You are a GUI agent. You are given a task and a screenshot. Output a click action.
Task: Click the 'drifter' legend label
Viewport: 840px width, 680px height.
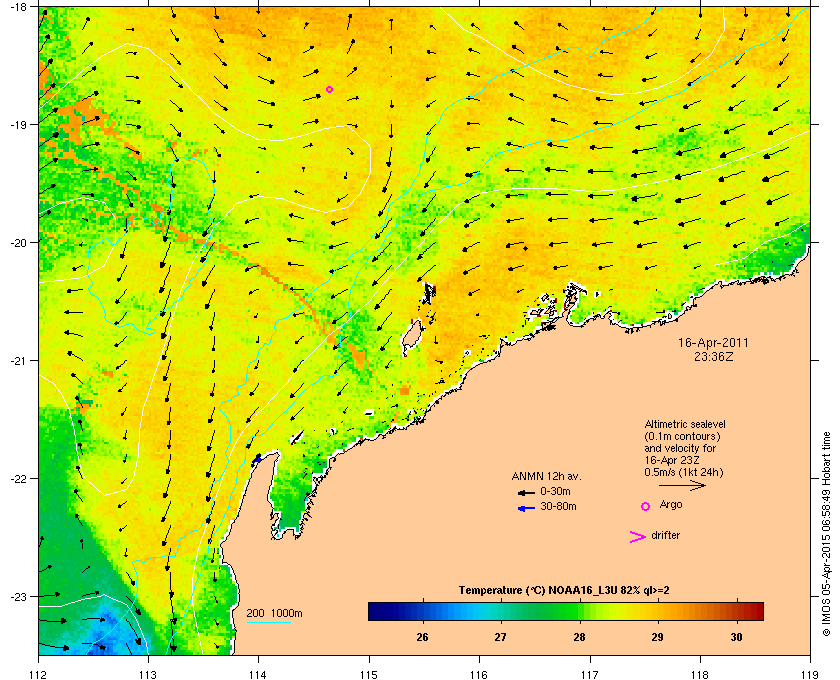pyautogui.click(x=665, y=535)
